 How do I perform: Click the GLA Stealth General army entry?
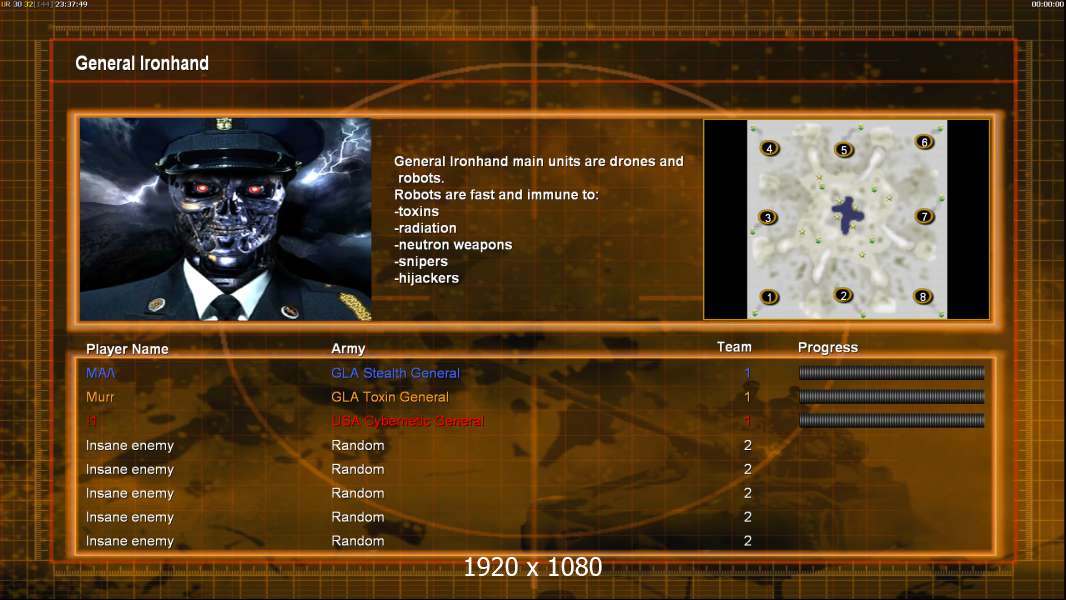pos(395,373)
